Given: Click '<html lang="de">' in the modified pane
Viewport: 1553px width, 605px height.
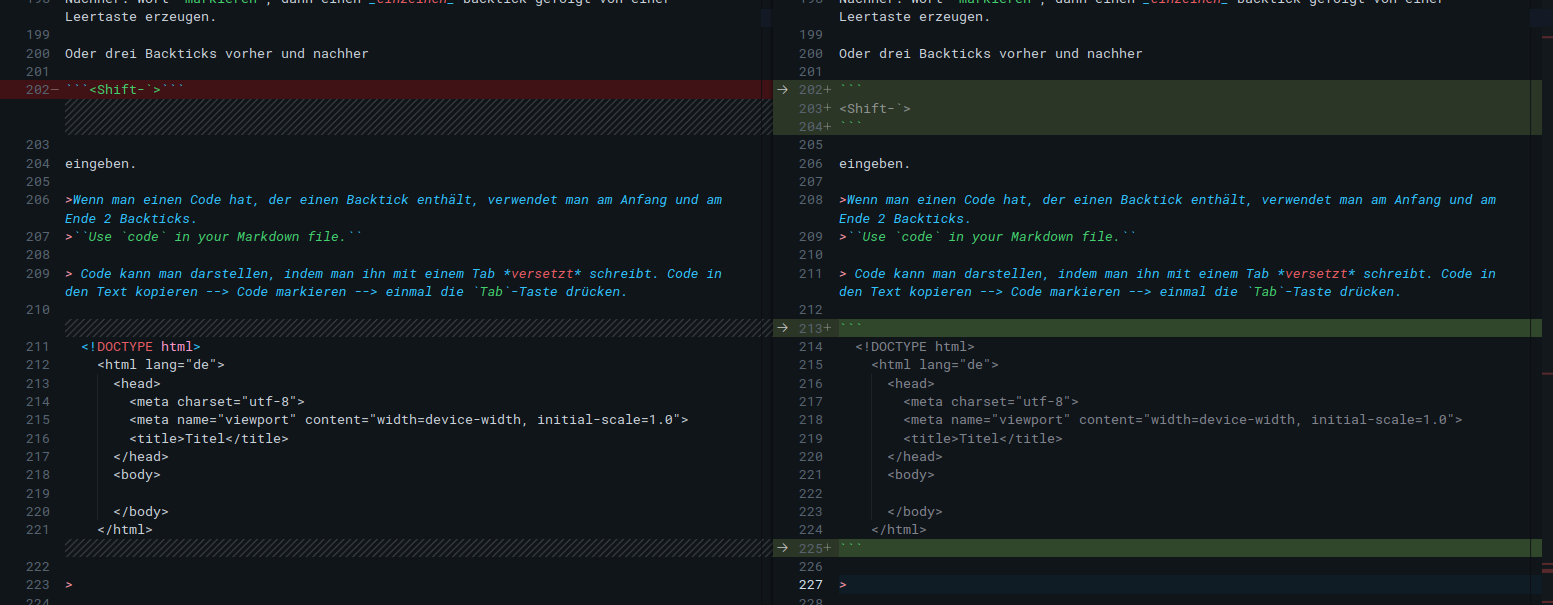Looking at the screenshot, I should [x=935, y=365].
